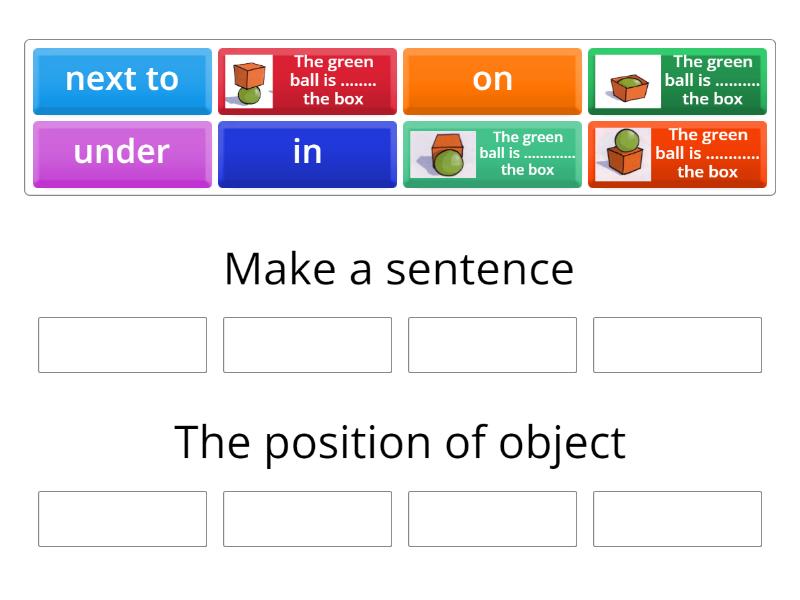Click third empty slot under Make a sentence
Screen dimensions: 800x600
[492, 345]
